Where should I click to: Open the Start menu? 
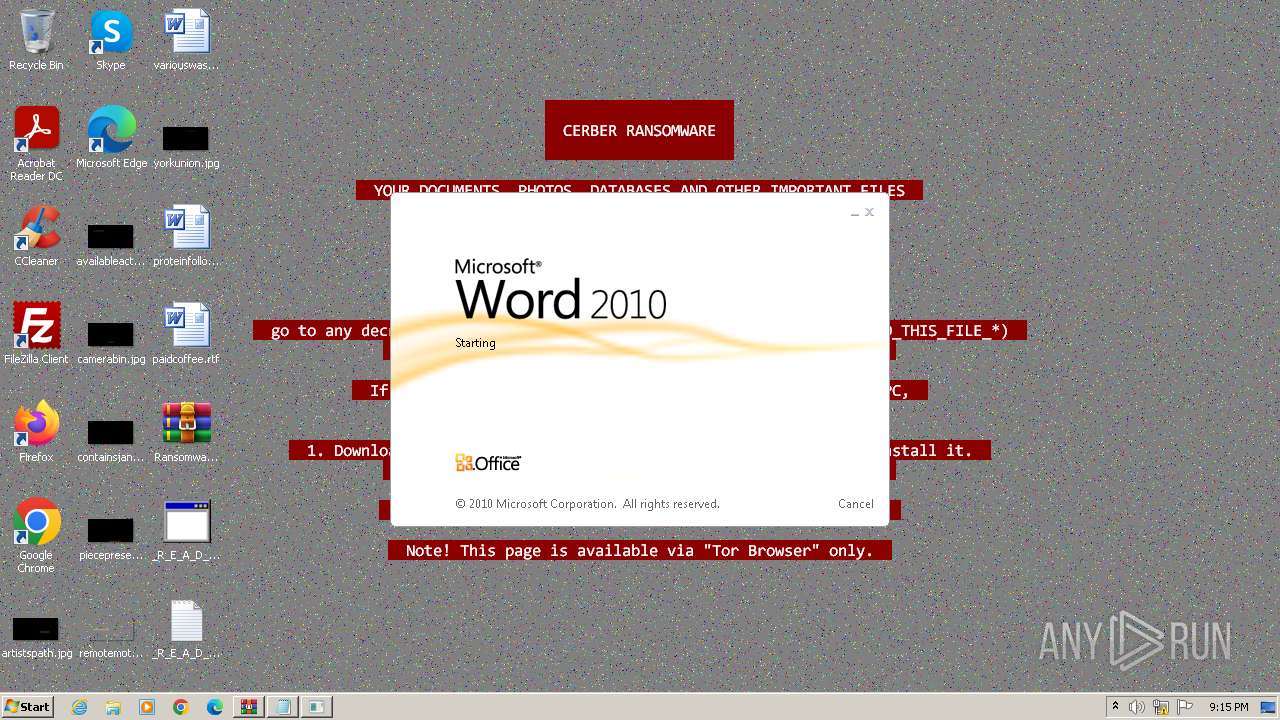point(28,707)
